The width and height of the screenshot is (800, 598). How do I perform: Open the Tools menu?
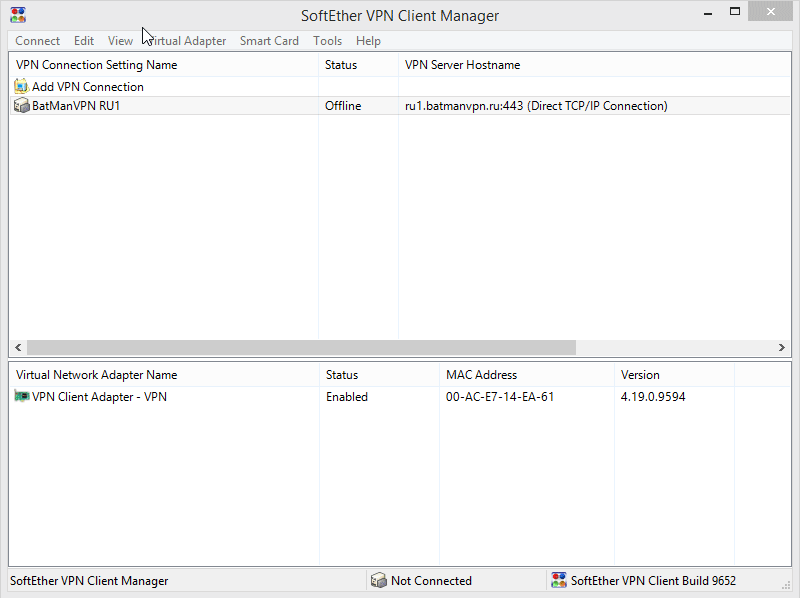[x=328, y=40]
